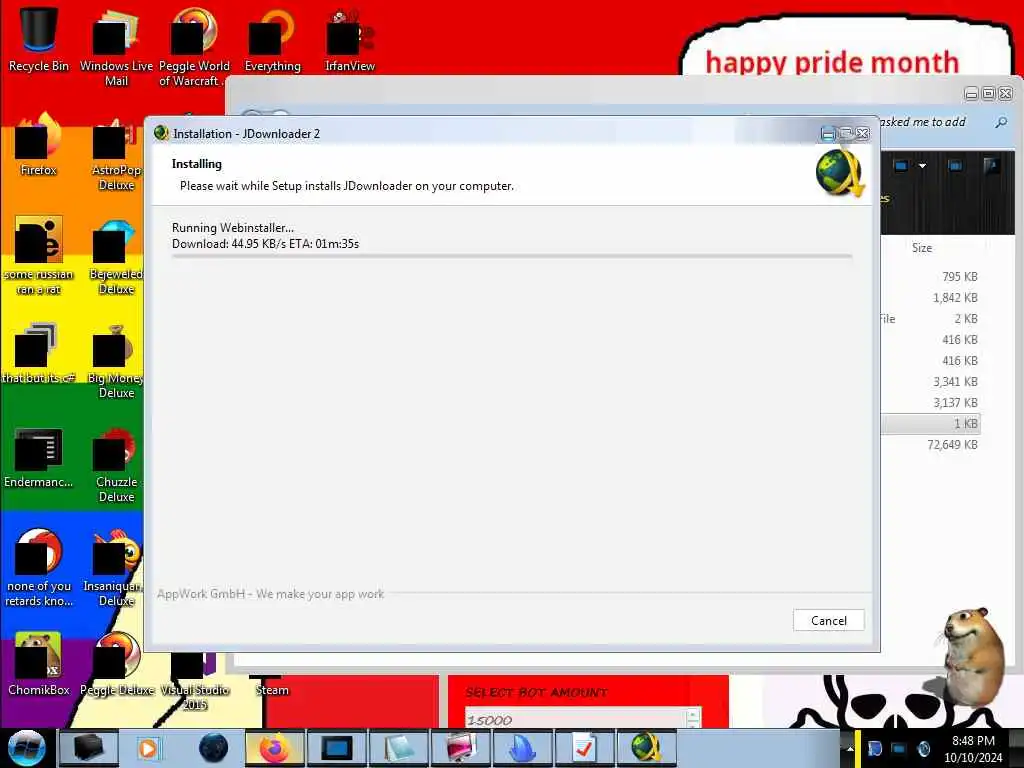
Task: Select the IrfanView desktop shortcut
Action: pyautogui.click(x=350, y=39)
